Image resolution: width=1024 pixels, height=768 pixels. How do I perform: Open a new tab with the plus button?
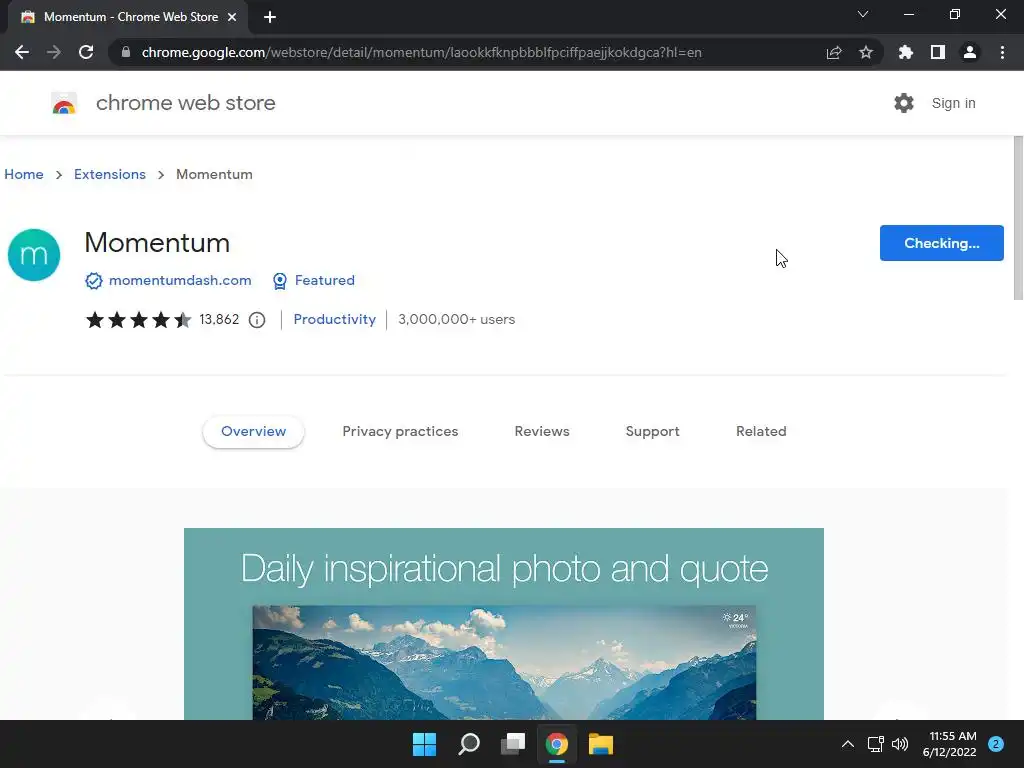[x=270, y=17]
